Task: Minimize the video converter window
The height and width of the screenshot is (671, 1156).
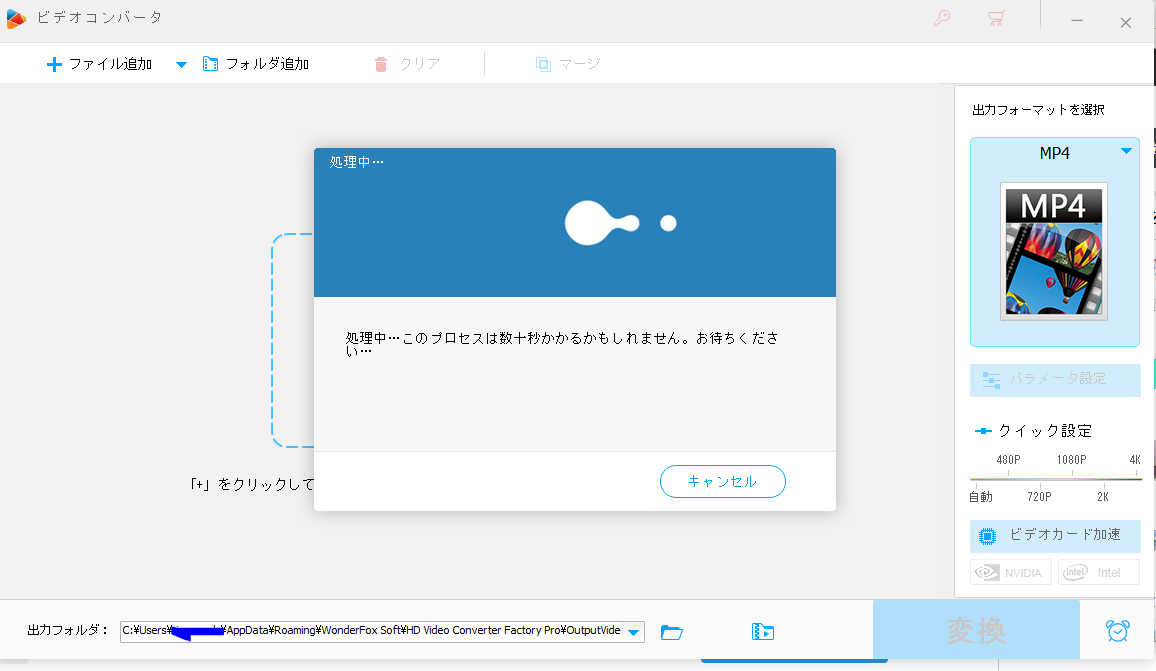Action: [1077, 21]
